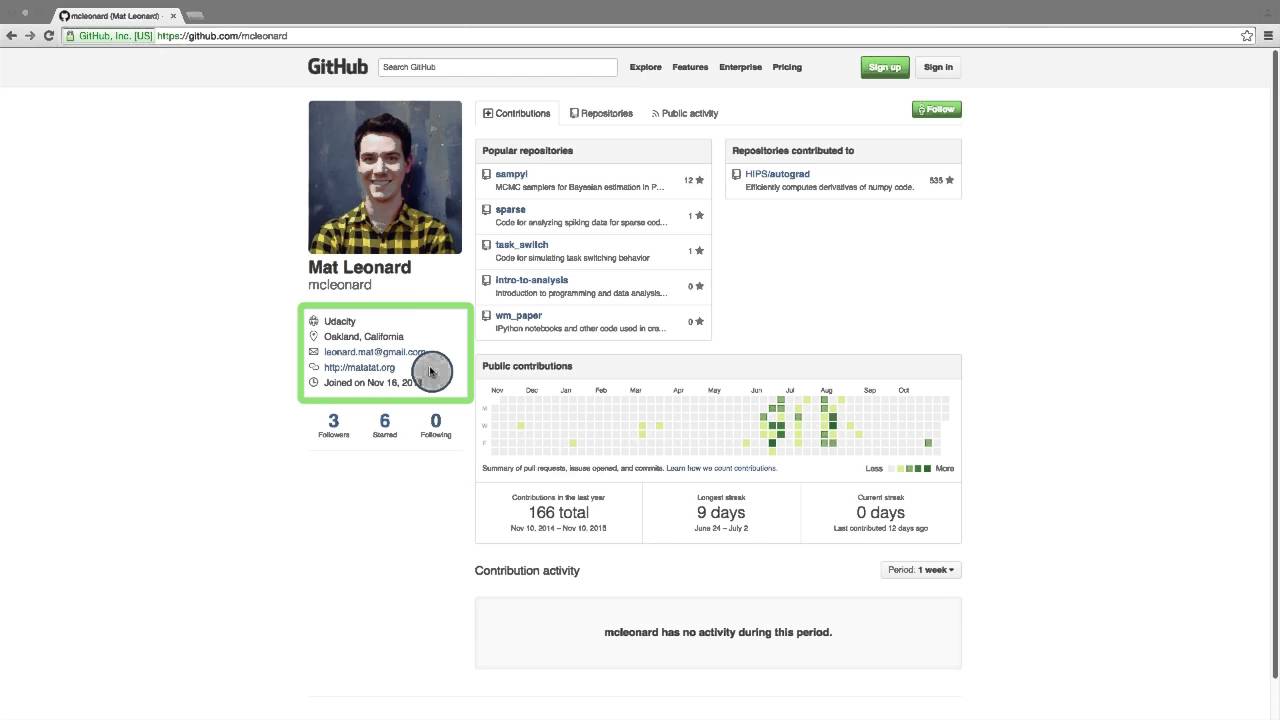
Task: Click the green Follow button
Action: pyautogui.click(x=937, y=109)
